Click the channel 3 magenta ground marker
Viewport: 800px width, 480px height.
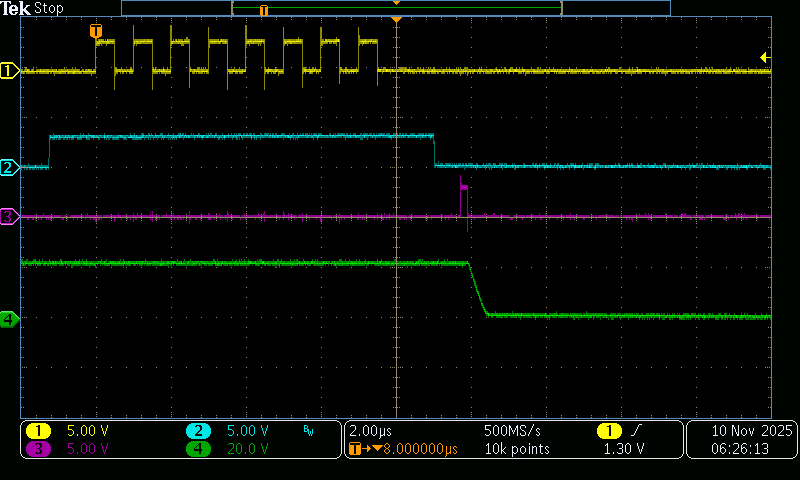(9, 216)
